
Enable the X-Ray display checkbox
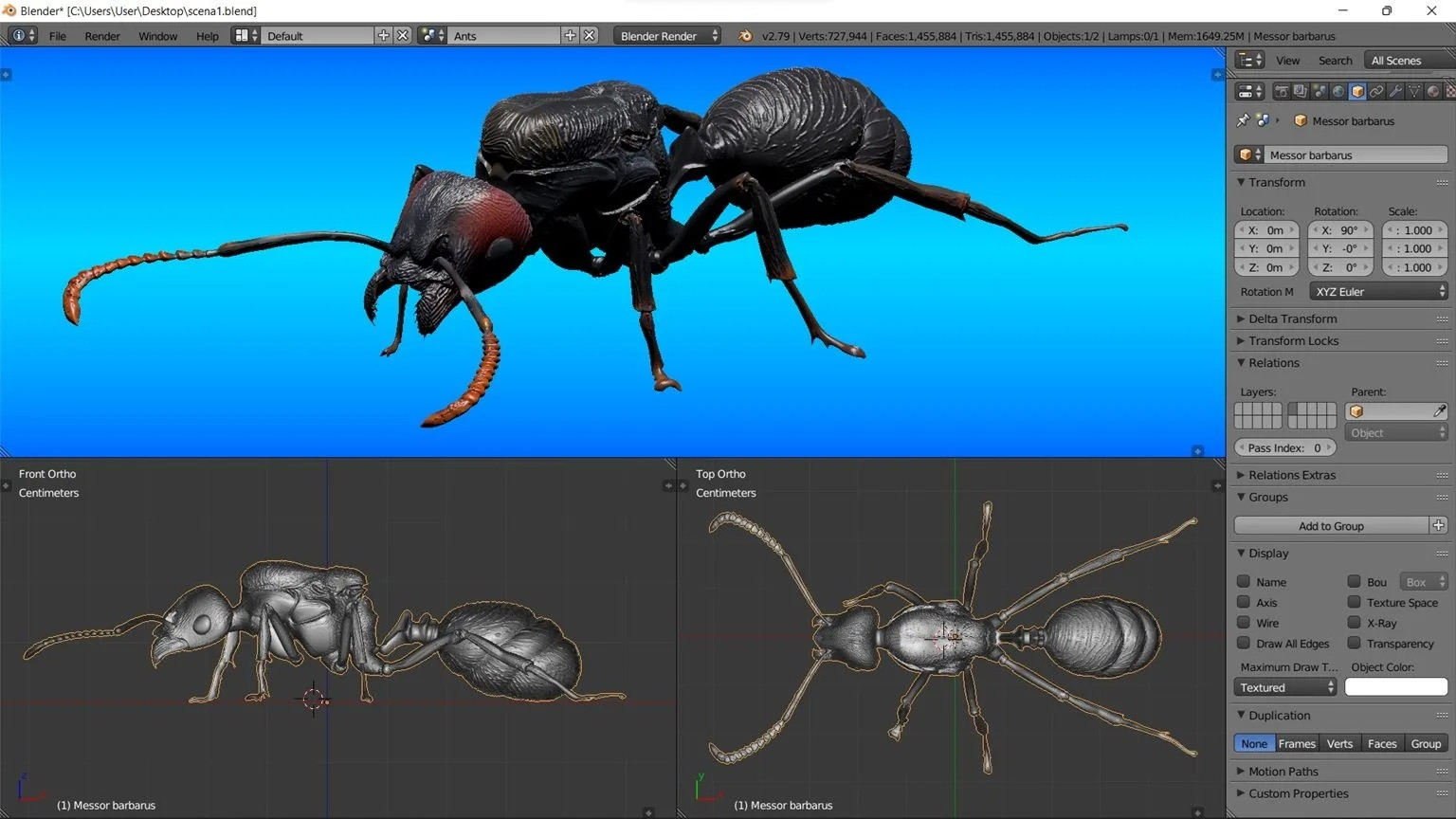pyautogui.click(x=1354, y=623)
